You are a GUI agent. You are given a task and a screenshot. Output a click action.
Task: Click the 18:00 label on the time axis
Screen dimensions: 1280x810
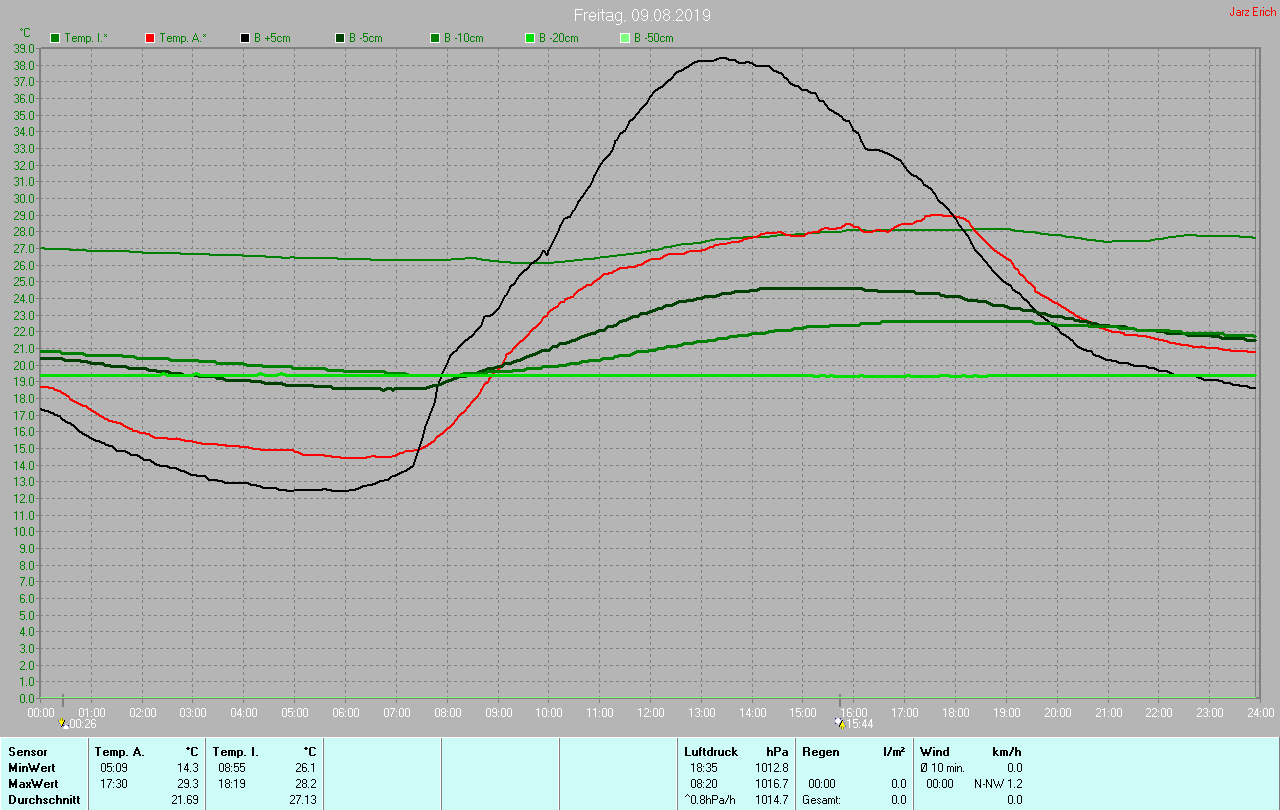(955, 712)
